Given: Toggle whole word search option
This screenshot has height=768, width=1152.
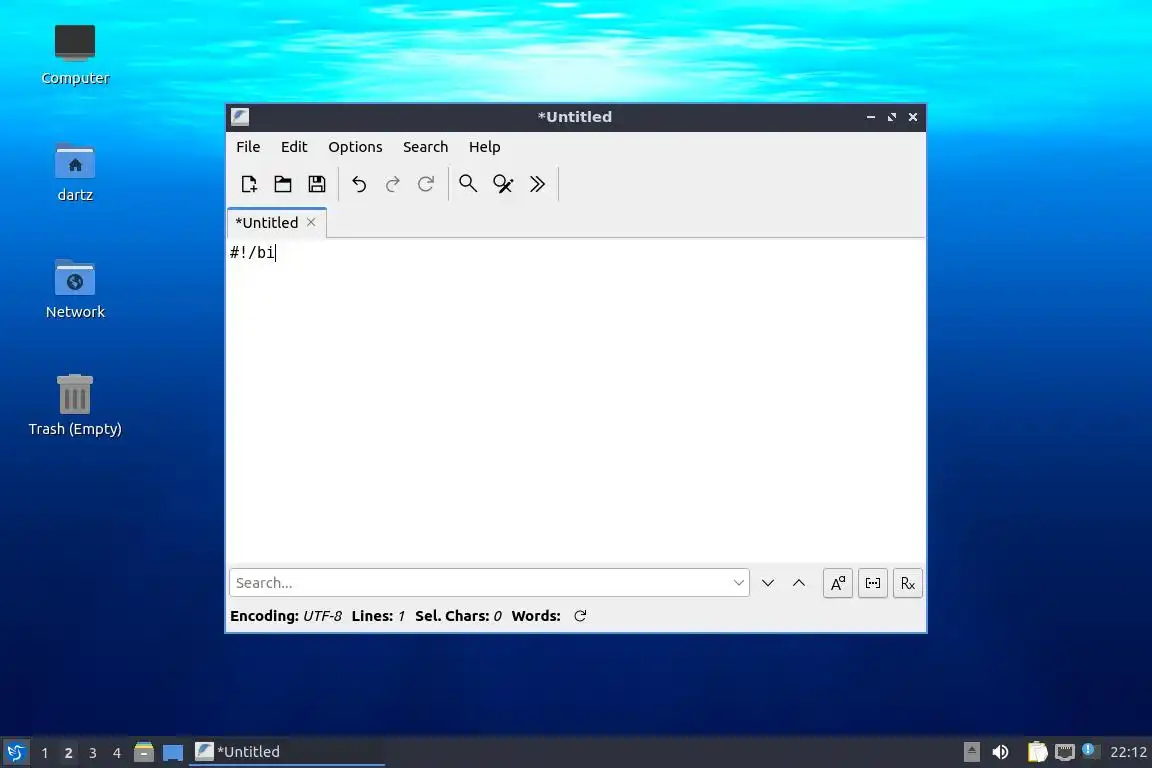Looking at the screenshot, I should click(873, 584).
